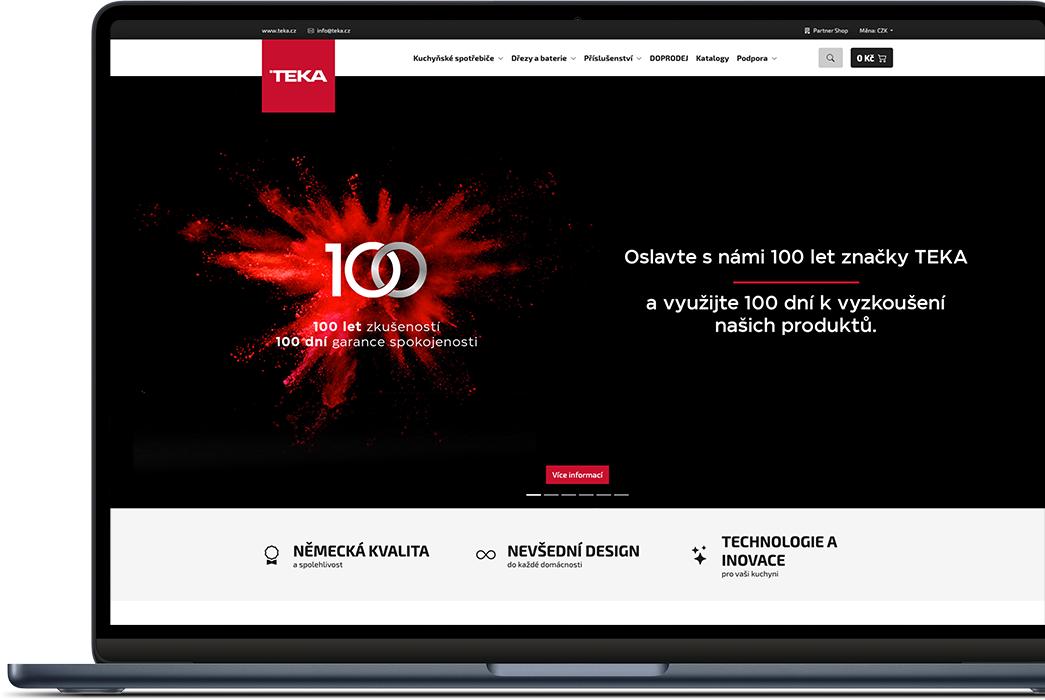Click the info@teka.cz email link
The width and height of the screenshot is (1045, 700).
coord(333,30)
